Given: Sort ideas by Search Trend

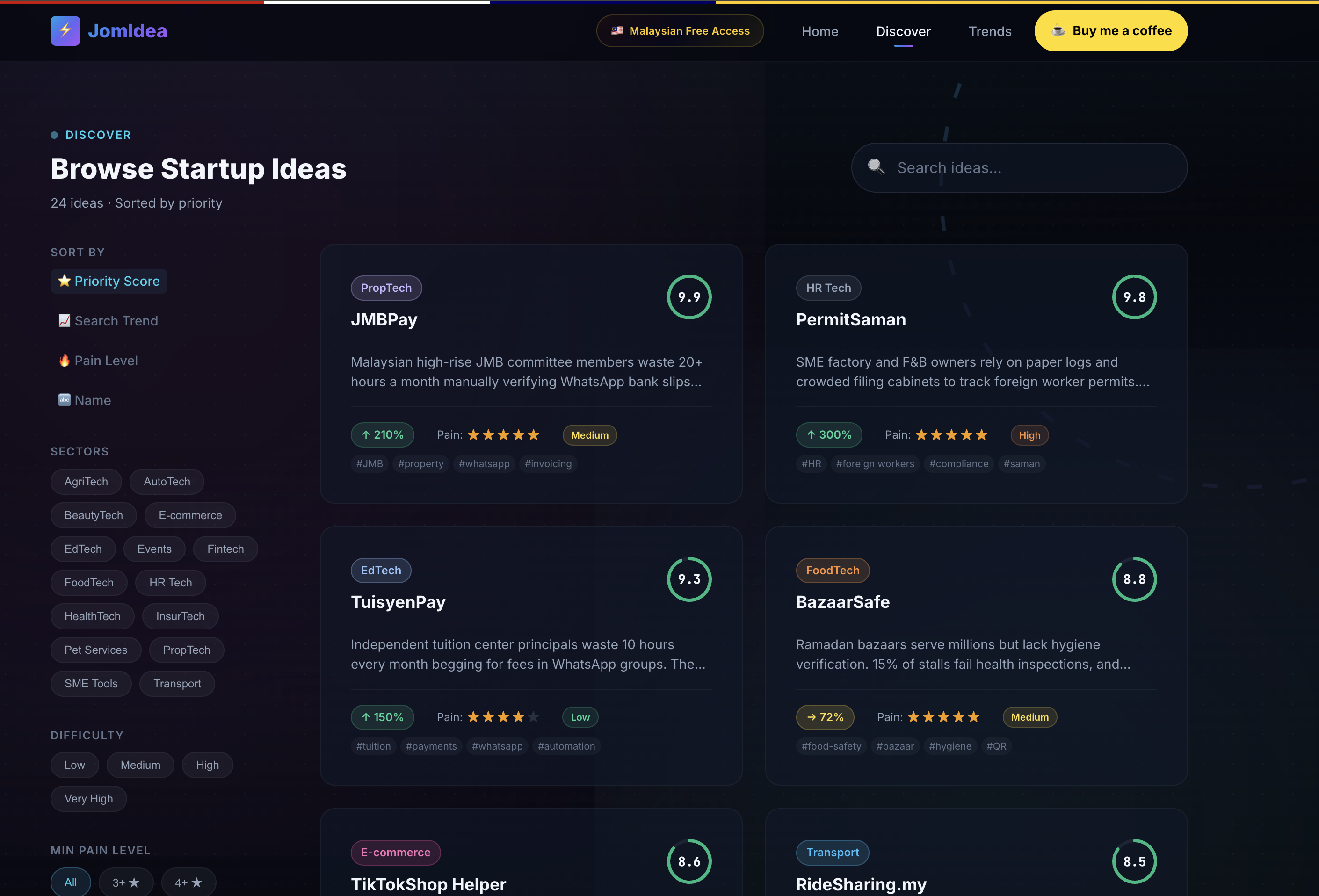Looking at the screenshot, I should pos(109,321).
